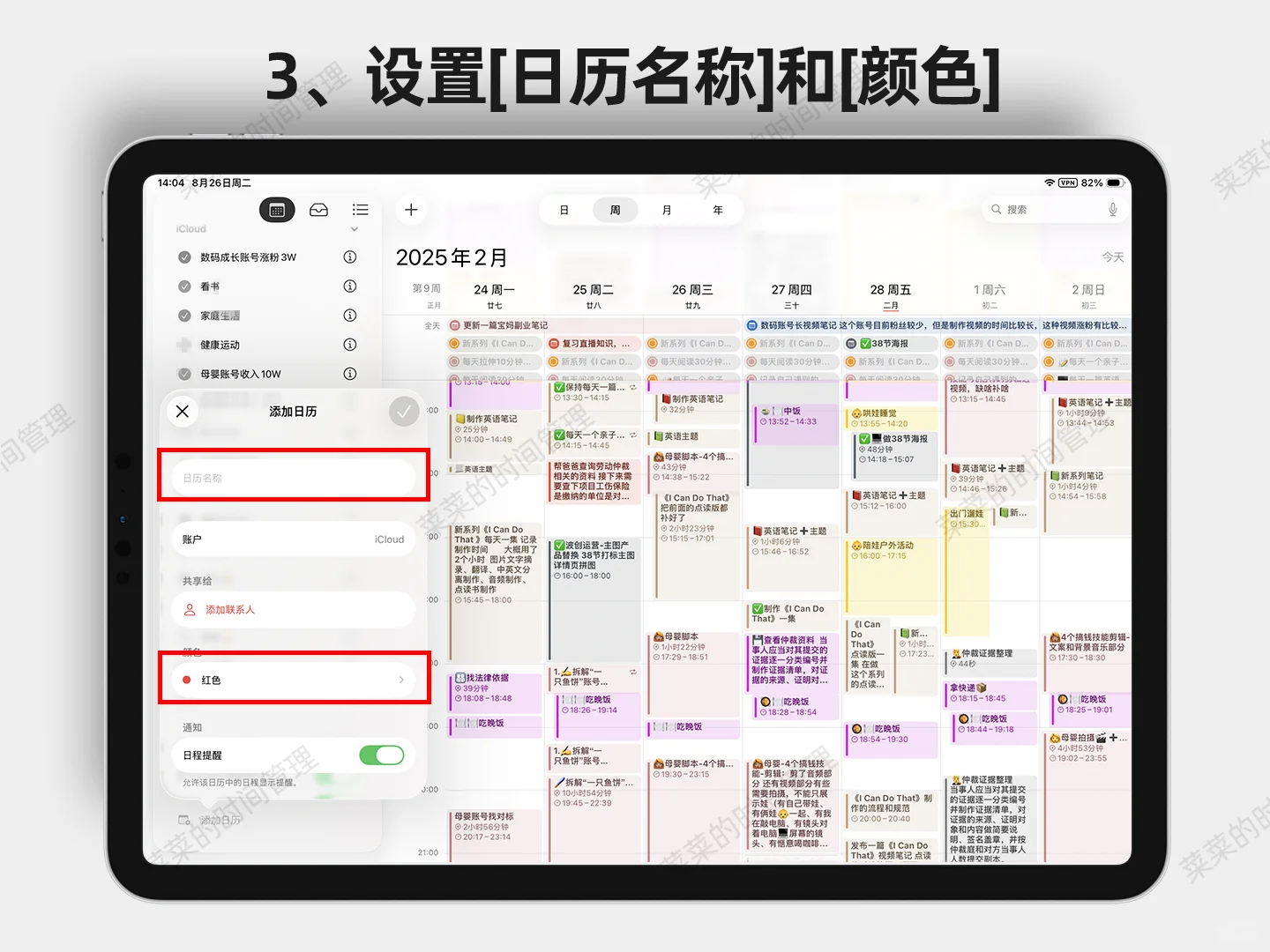Tap 添加联系人 to share calendar

coord(294,610)
